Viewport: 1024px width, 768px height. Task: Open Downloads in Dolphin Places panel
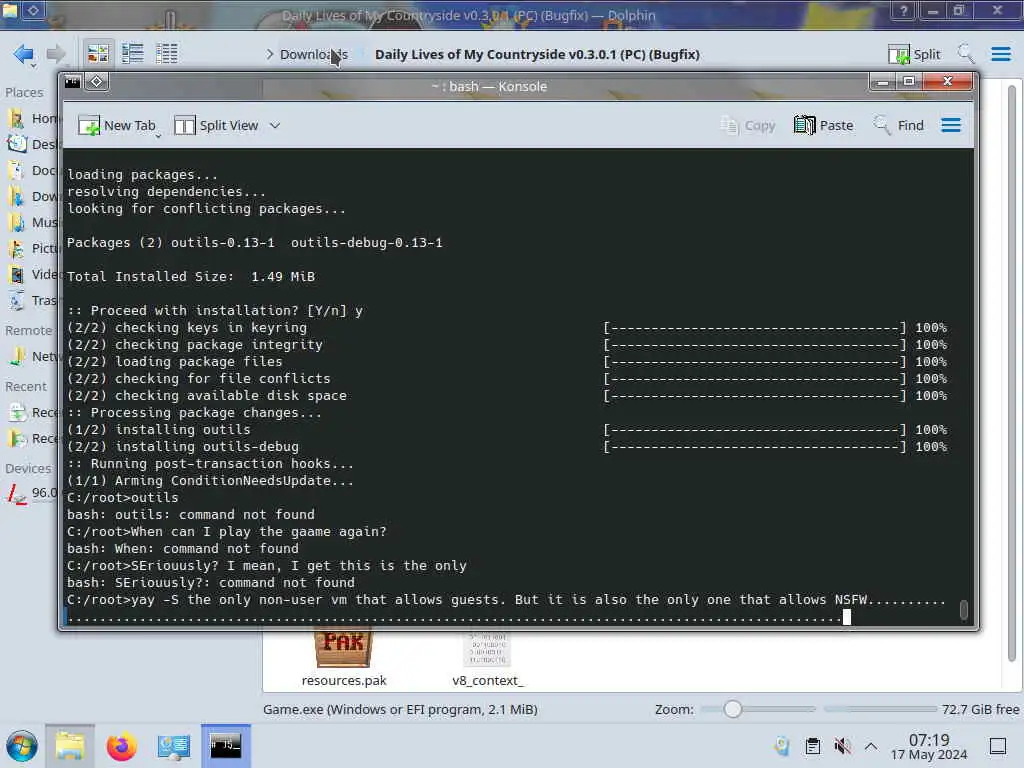pyautogui.click(x=33, y=197)
